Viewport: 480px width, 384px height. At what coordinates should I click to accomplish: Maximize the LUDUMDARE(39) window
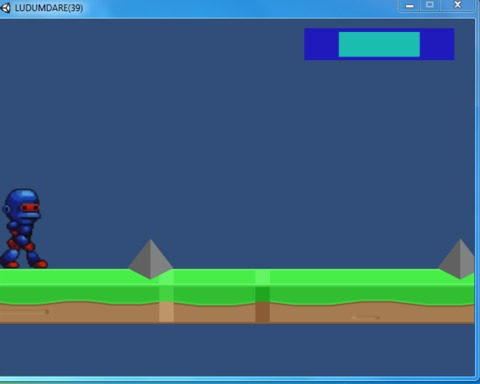[430, 5]
